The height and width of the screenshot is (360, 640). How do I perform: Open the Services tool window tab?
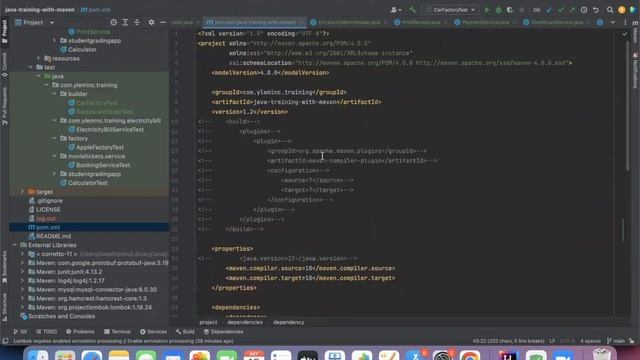(153, 331)
